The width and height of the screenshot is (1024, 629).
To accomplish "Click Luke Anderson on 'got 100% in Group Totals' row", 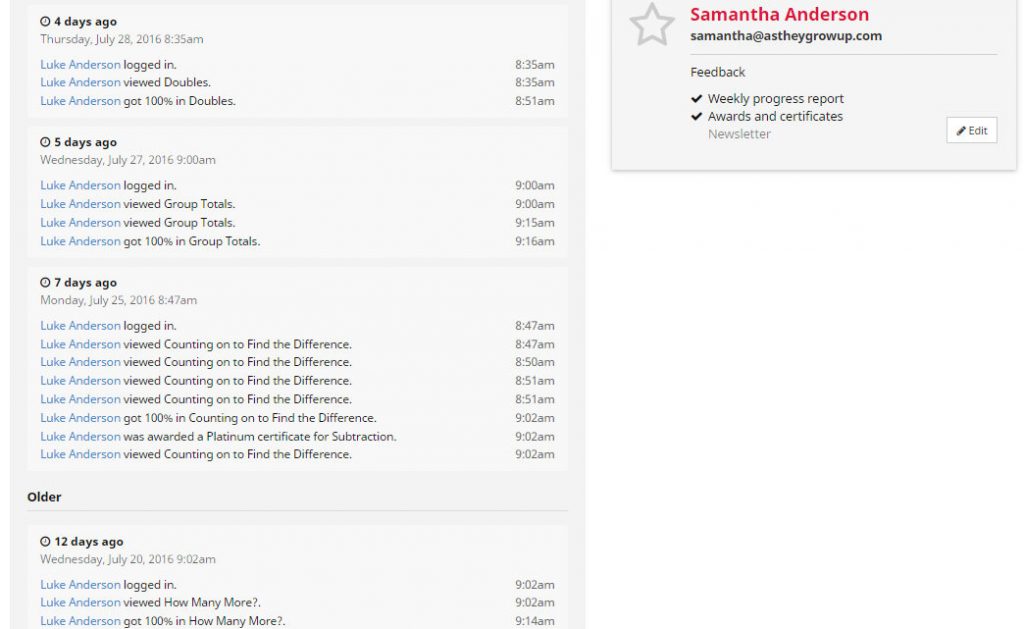I will click(x=80, y=241).
